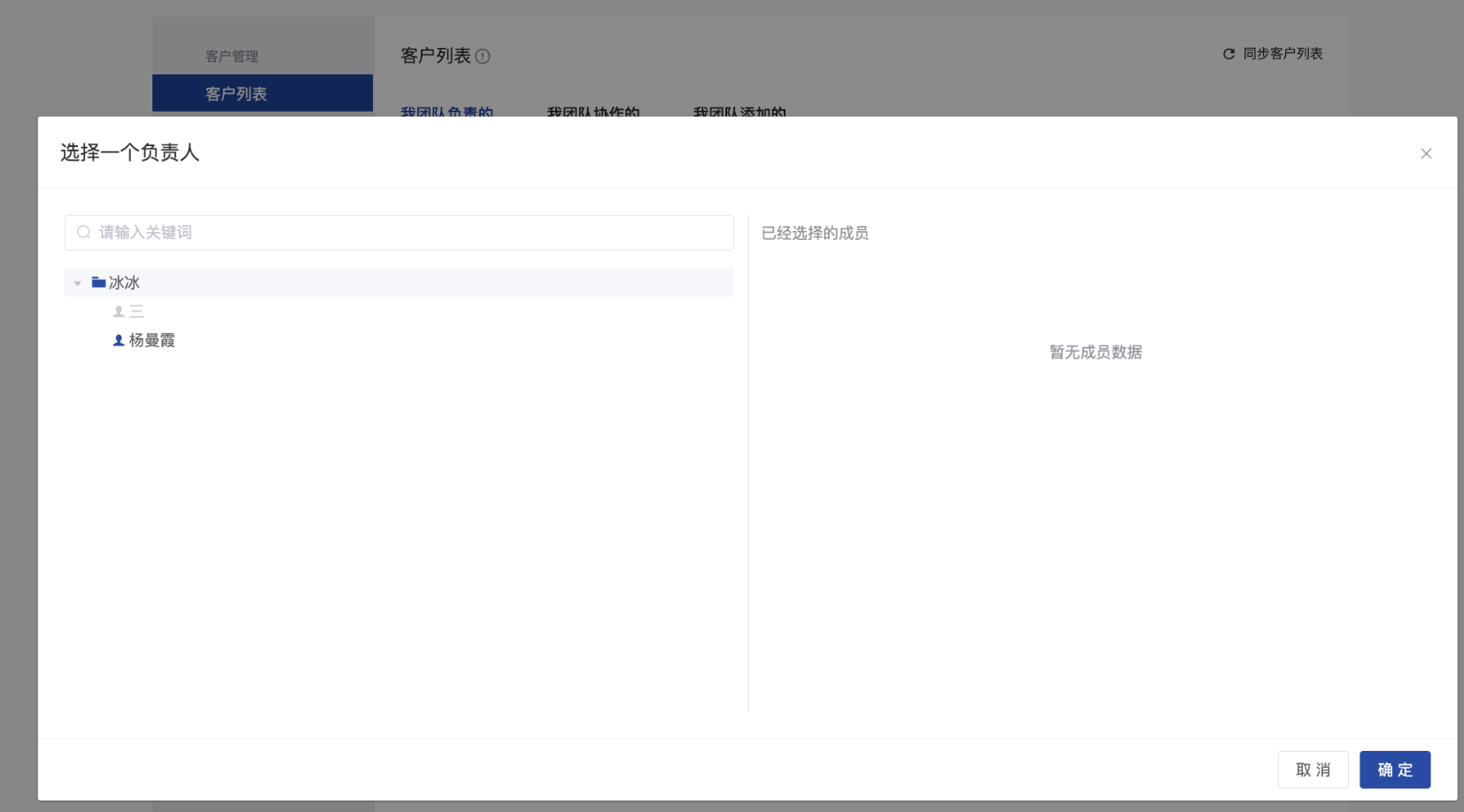Close the 选择一个负责人 dialog
This screenshot has width=1464, height=812.
(x=1426, y=153)
